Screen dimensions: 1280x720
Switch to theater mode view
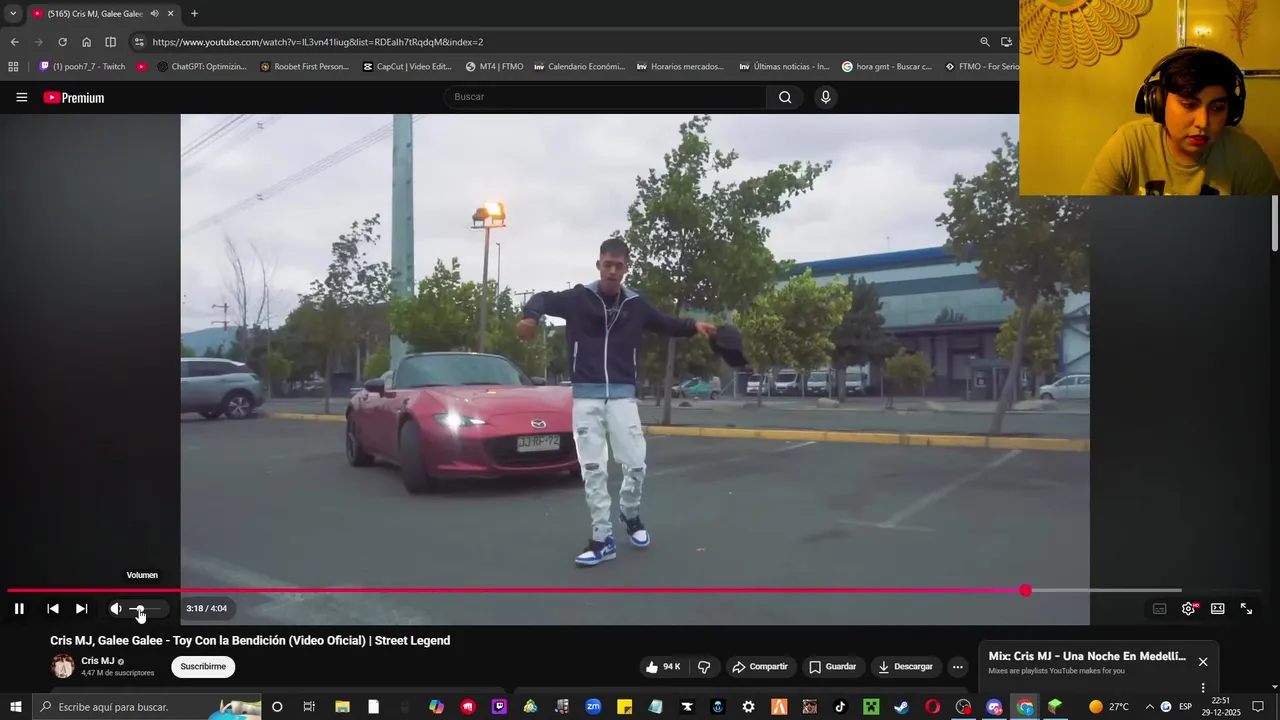[1217, 608]
